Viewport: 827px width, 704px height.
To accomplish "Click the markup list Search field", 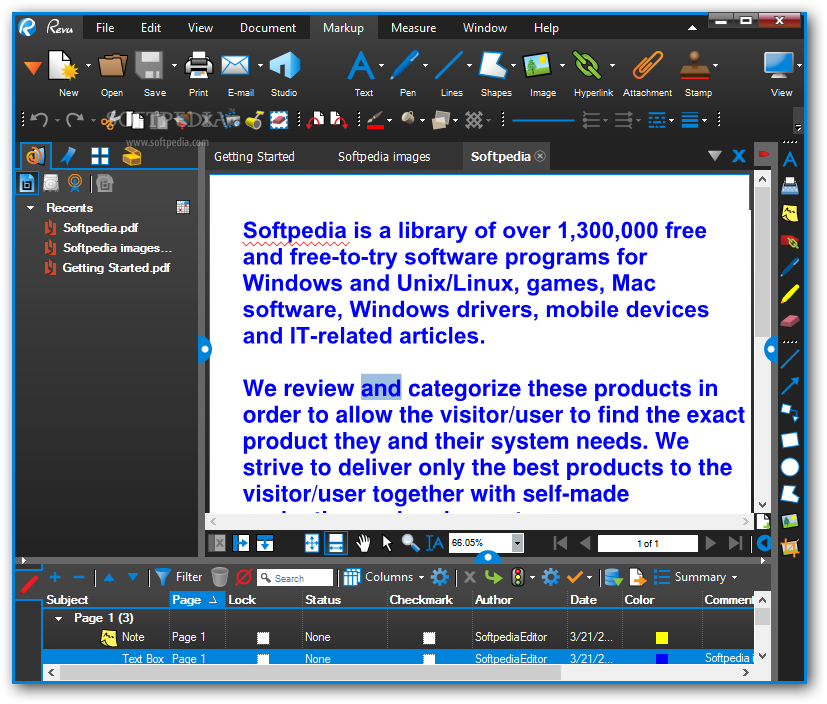I will pyautogui.click(x=295, y=577).
